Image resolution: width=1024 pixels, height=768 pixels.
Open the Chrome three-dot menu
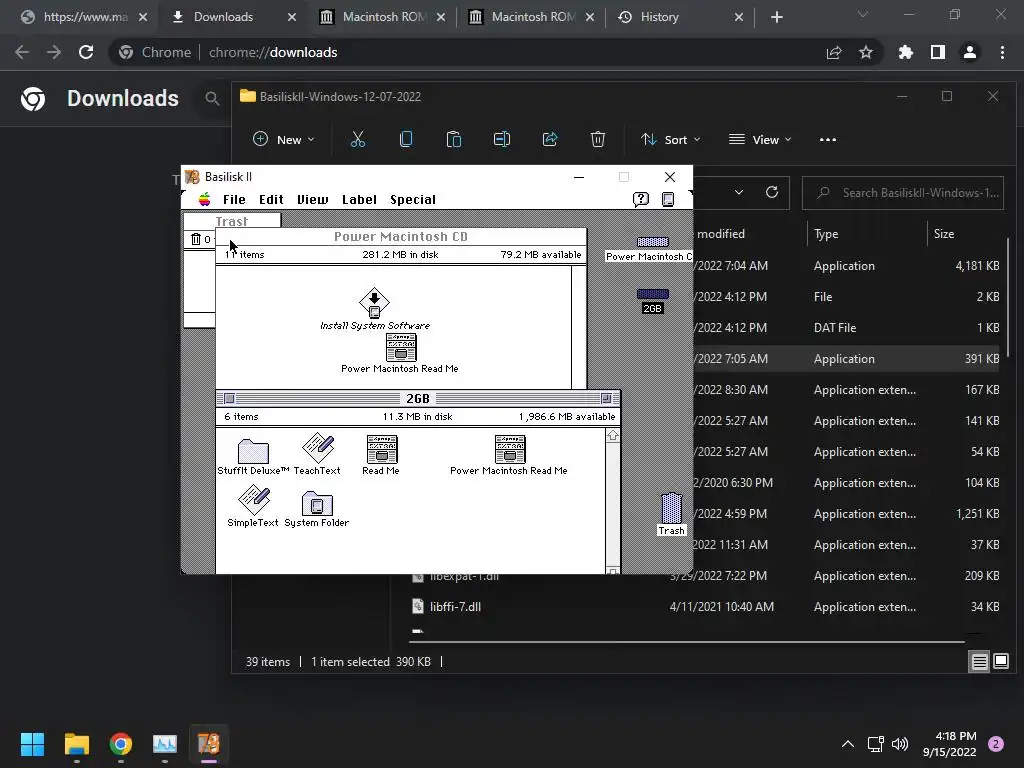coord(1002,52)
